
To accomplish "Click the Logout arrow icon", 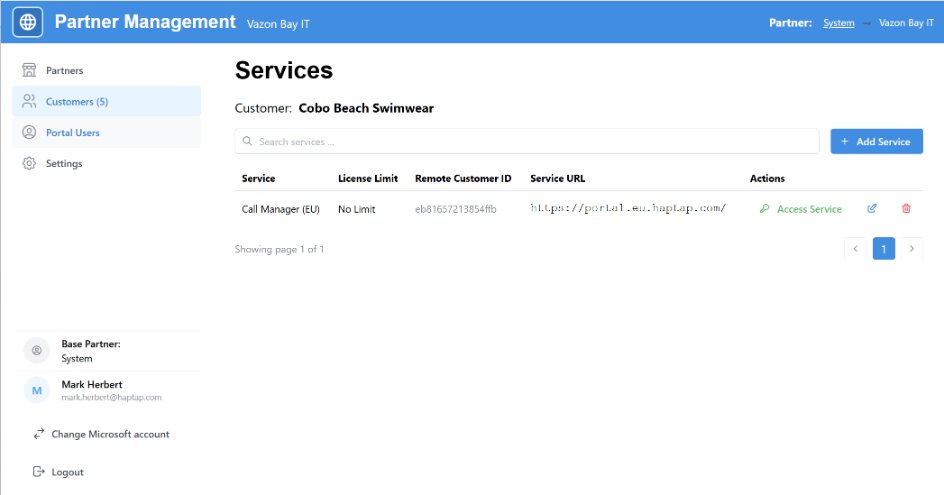I will point(39,472).
